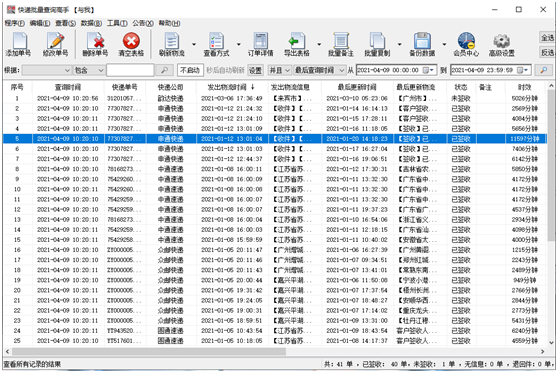This screenshot has width=558, height=373.
Task: Open the 会员中心 member center
Action: pyautogui.click(x=466, y=44)
